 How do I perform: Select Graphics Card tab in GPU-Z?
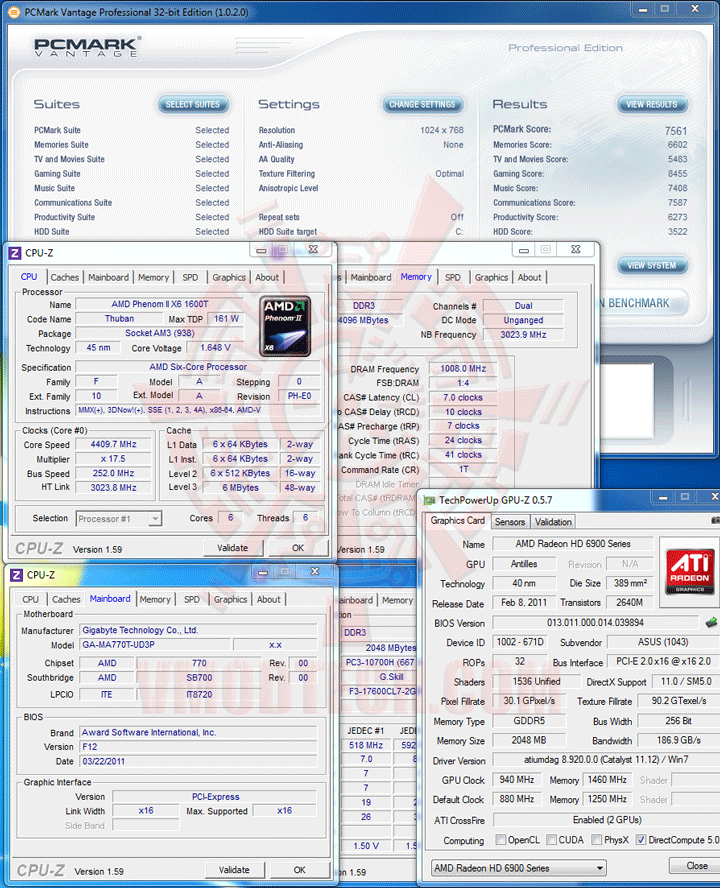[x=458, y=520]
